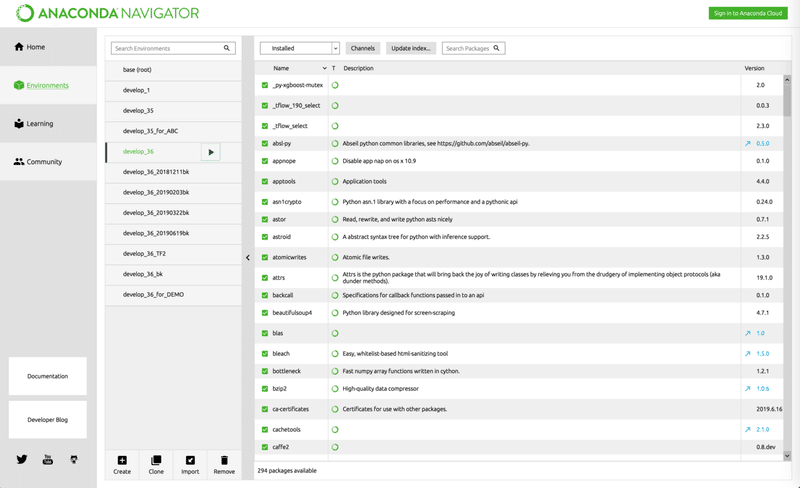Click the Anaconda Navigator logo
The image size is (800, 488).
107,13
